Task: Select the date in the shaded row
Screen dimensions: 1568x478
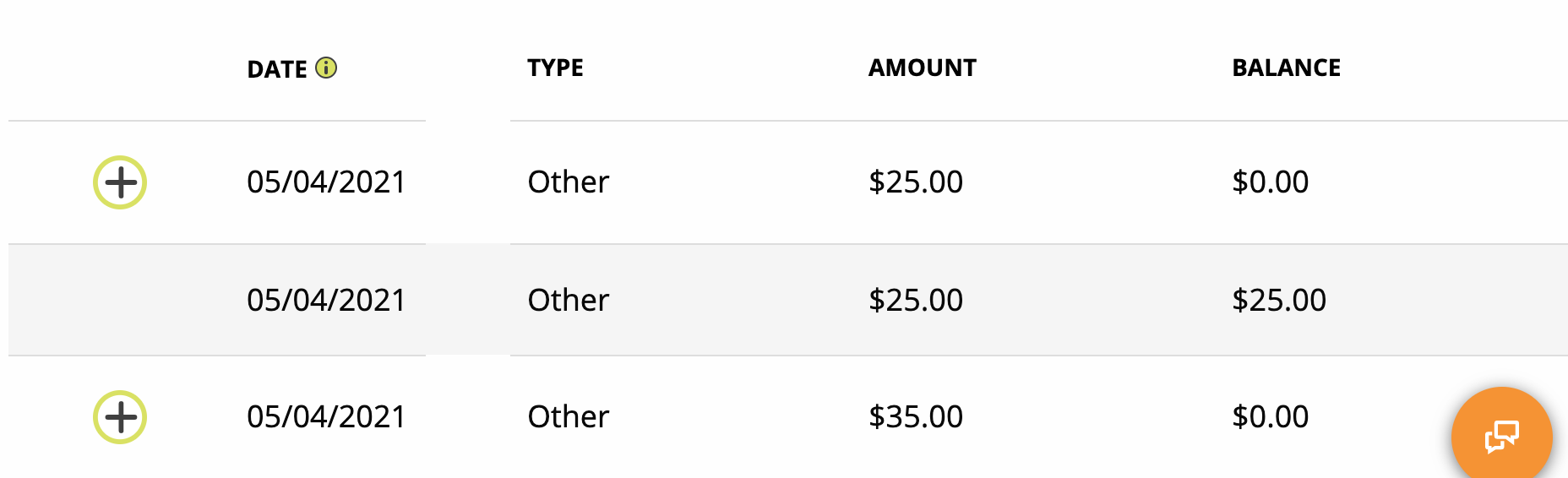Action: click(326, 301)
